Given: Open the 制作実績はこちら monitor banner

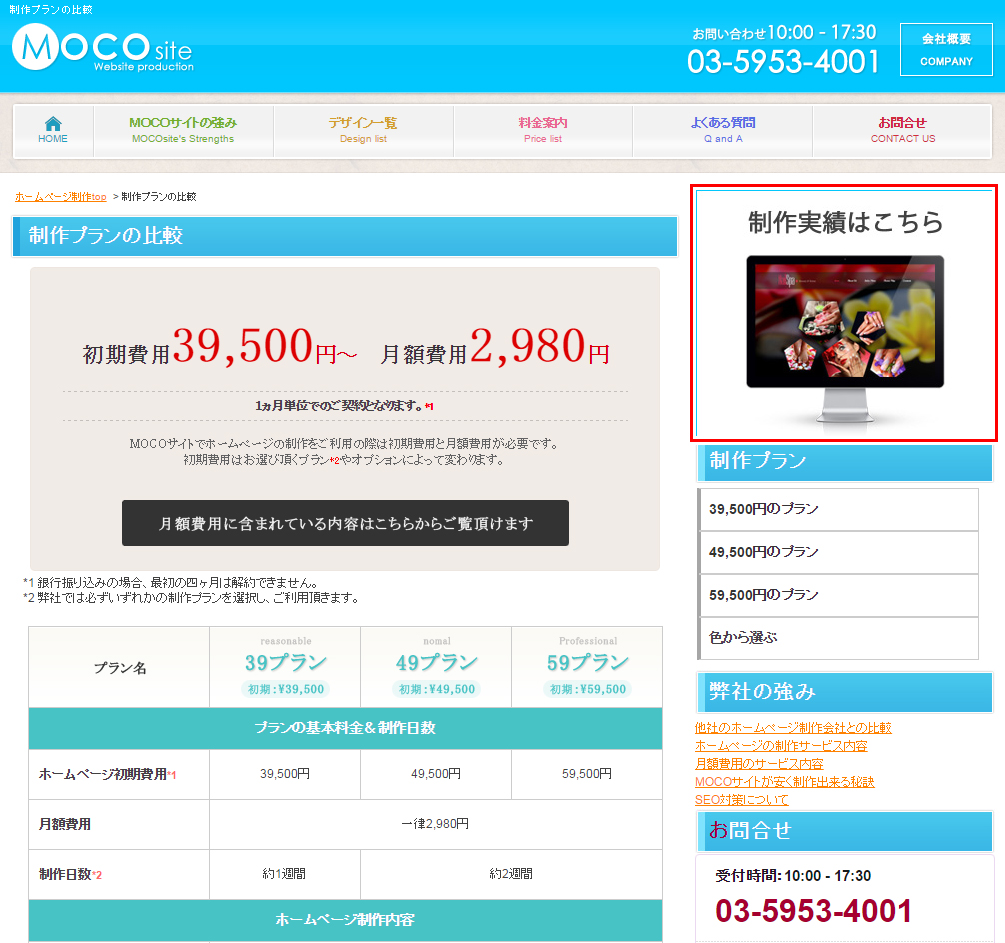Looking at the screenshot, I should click(843, 313).
